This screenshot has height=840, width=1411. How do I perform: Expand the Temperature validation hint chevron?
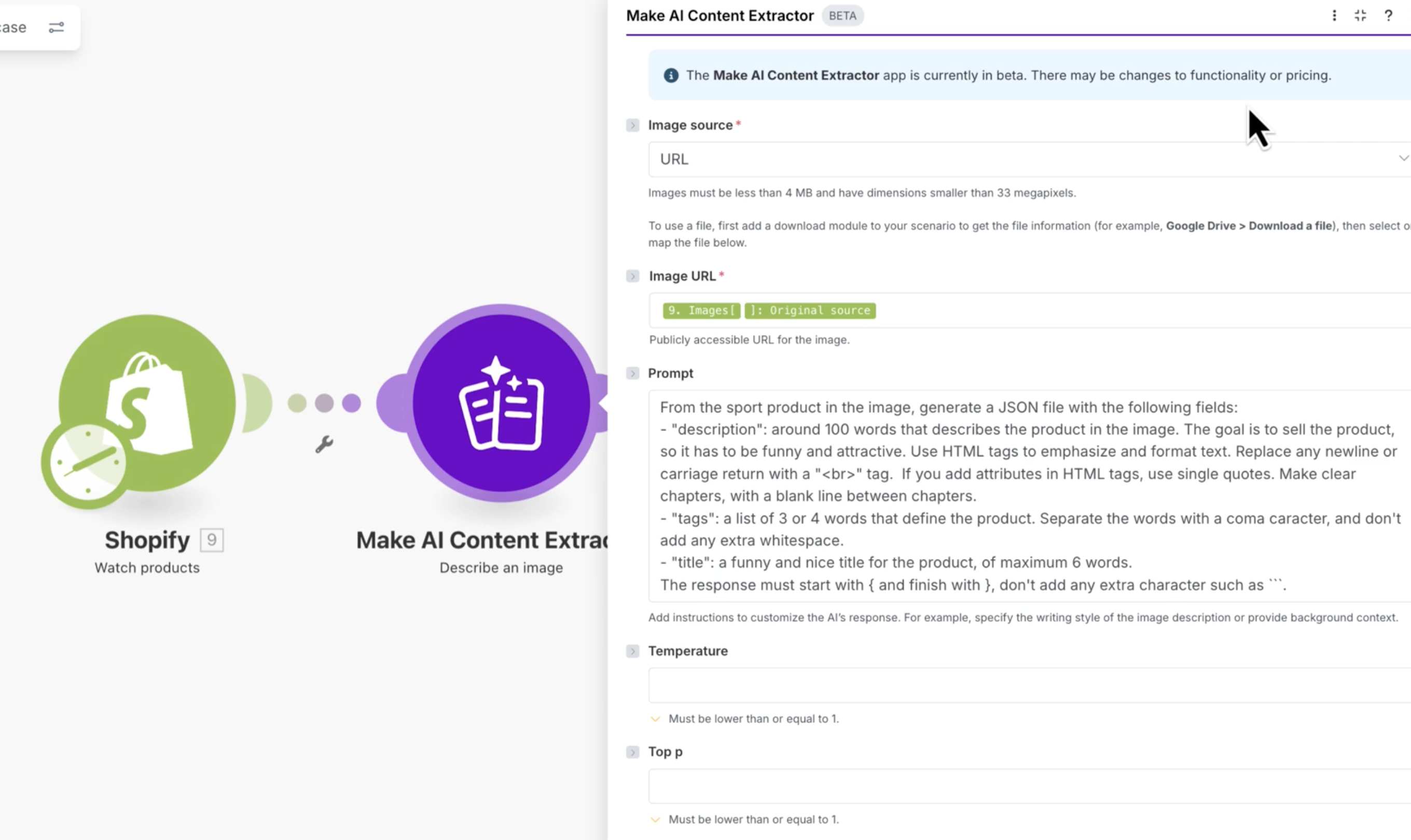coord(655,719)
